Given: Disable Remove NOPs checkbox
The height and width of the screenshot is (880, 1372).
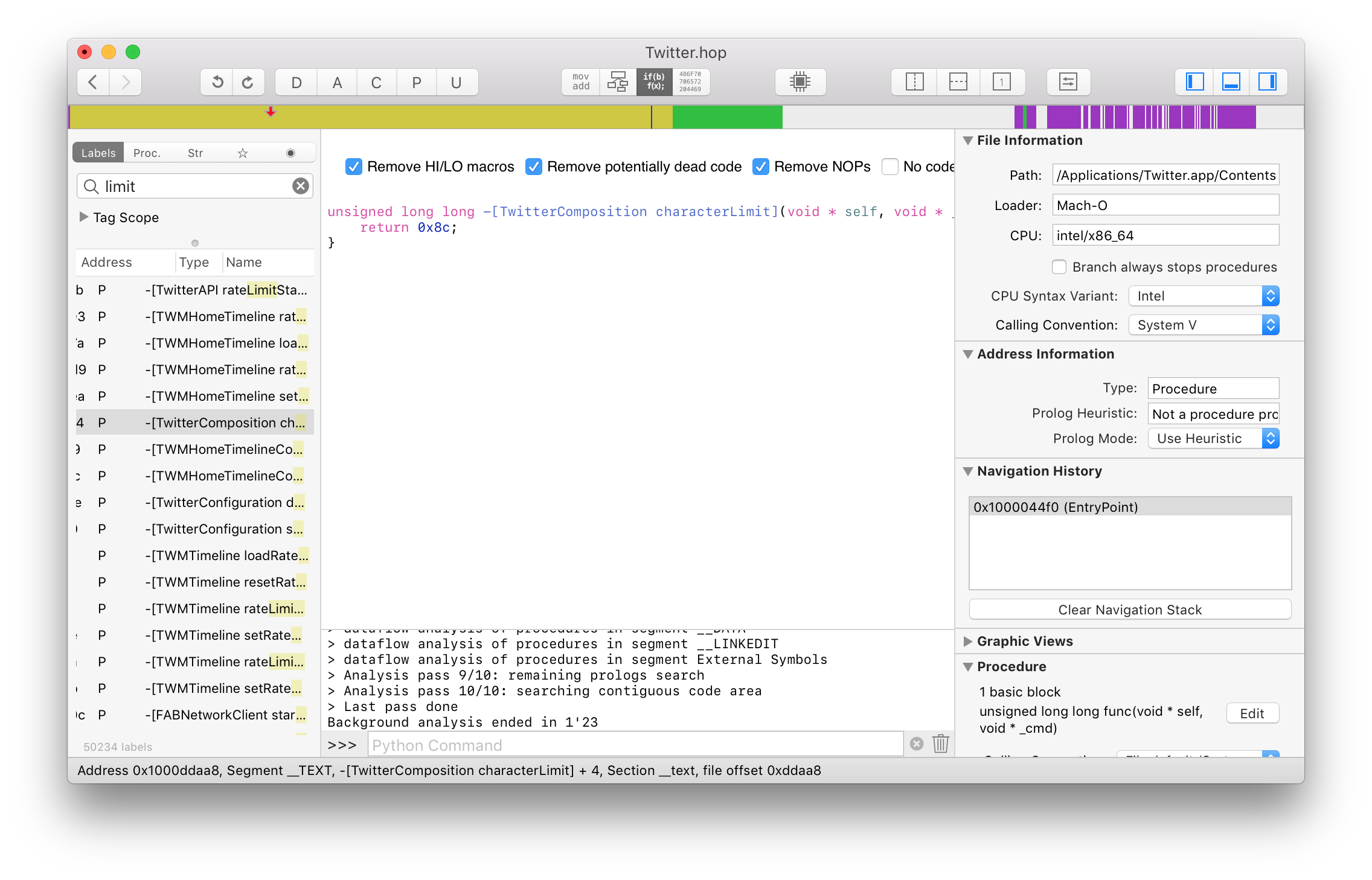Looking at the screenshot, I should tap(761, 167).
